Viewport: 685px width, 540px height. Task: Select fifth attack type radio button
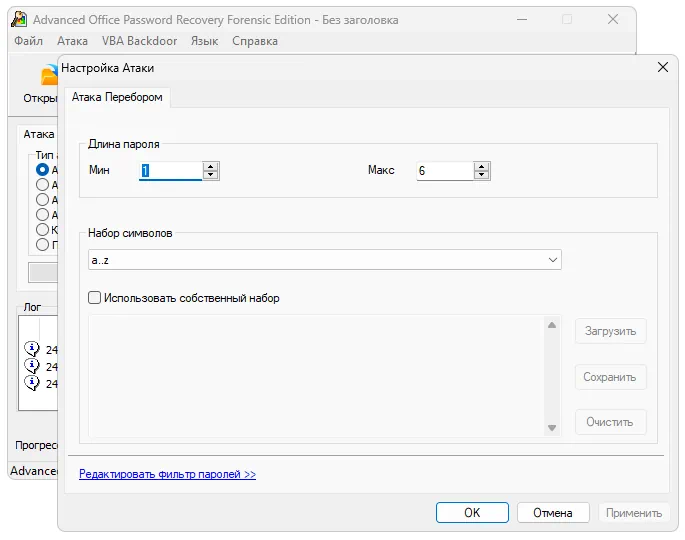42,229
